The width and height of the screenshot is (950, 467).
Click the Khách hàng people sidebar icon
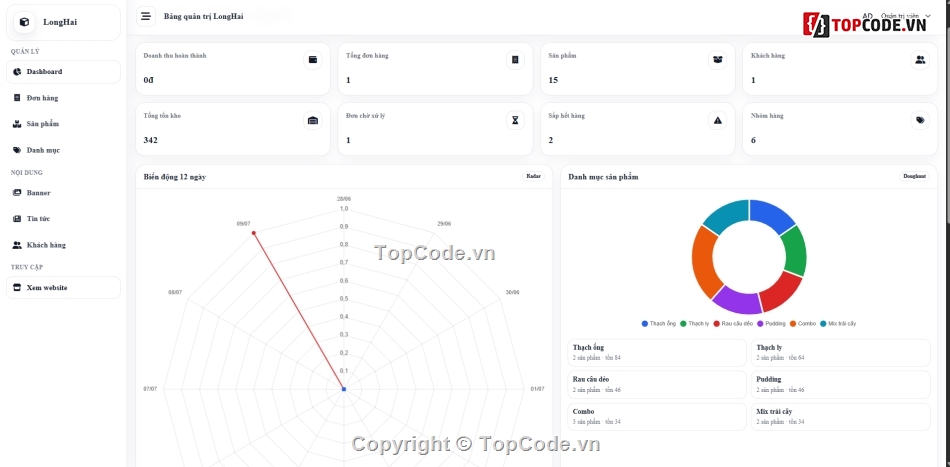click(x=17, y=245)
